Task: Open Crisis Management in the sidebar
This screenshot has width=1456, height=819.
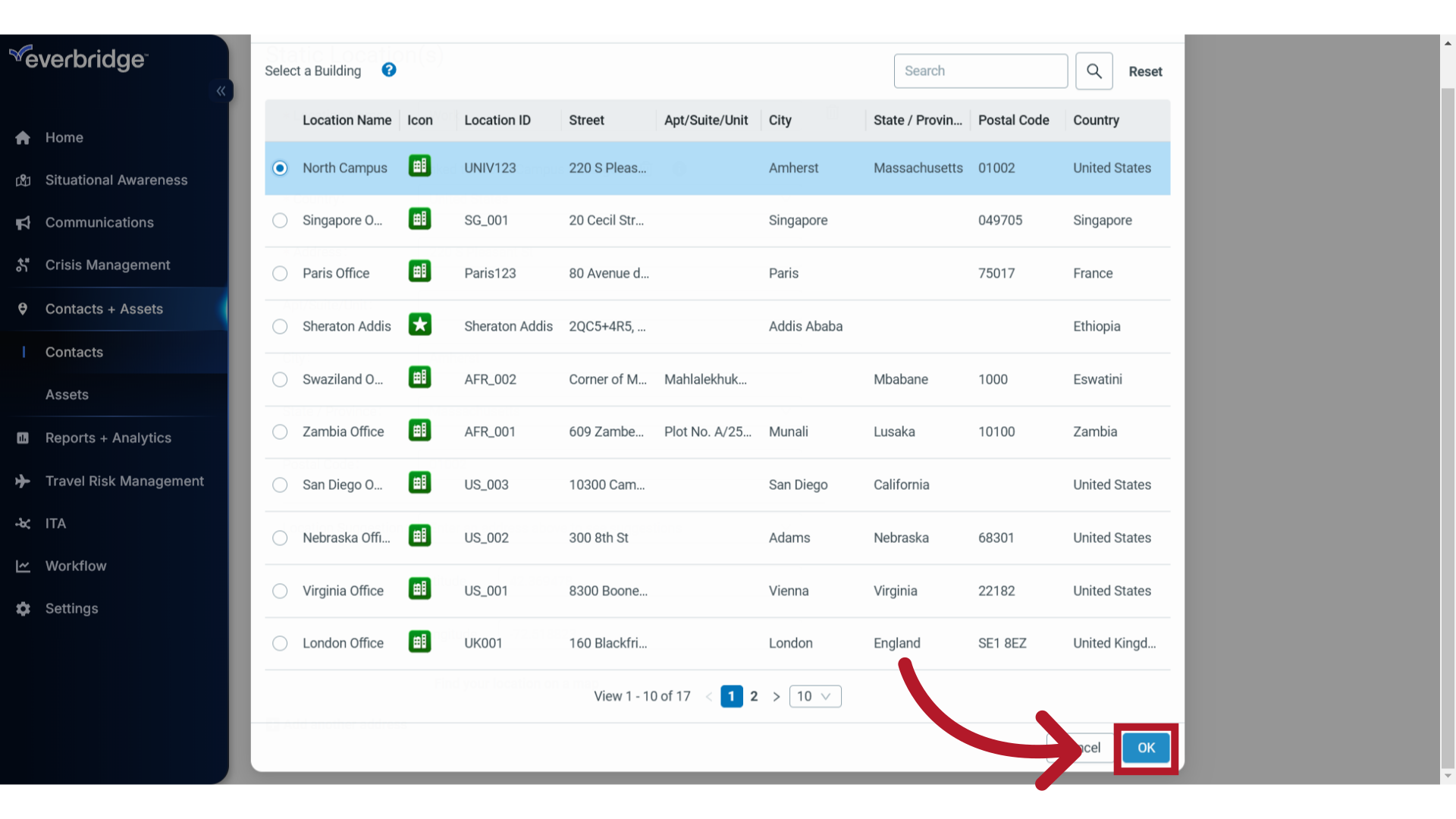Action: [x=107, y=265]
